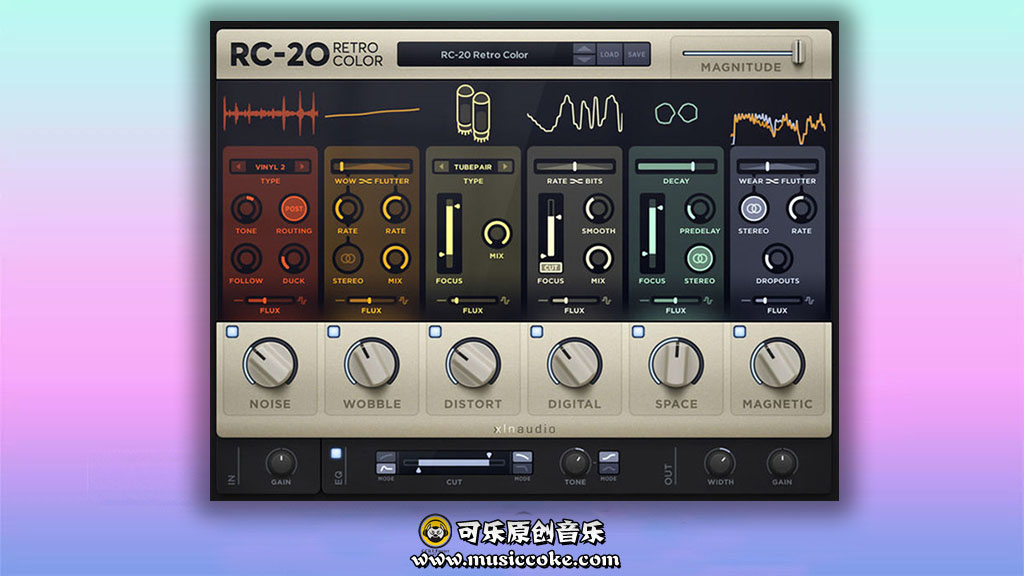Select the upper low-cut mode icon in EQ
1024x576 pixels.
[x=386, y=456]
